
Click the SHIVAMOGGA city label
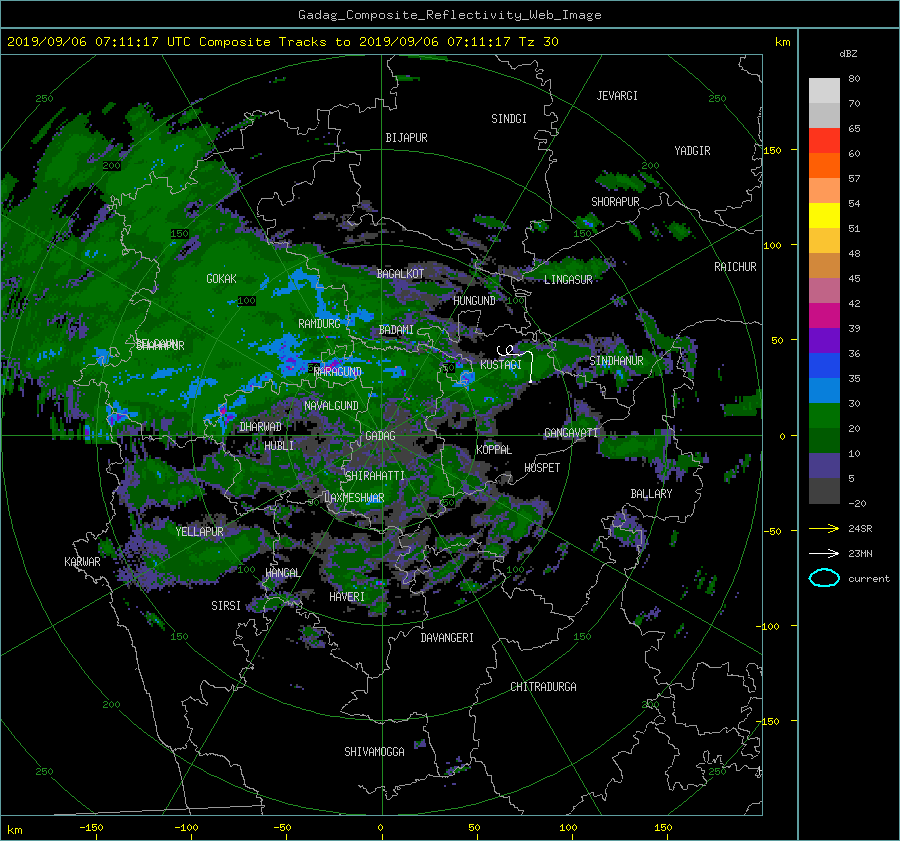tap(374, 751)
